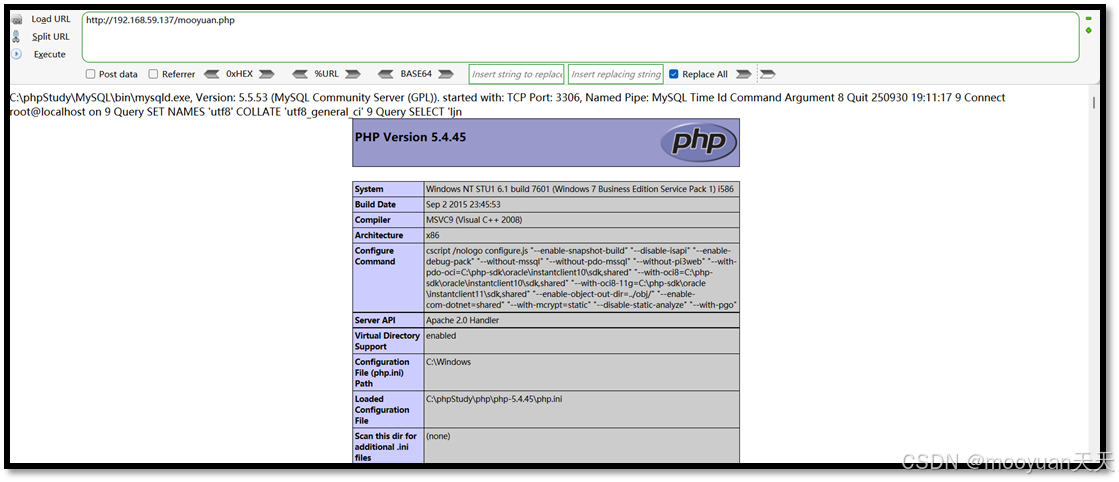Viewport: 1119px width, 482px height.
Task: Select the 'Virtual Directory Support' label
Action: pos(387,341)
